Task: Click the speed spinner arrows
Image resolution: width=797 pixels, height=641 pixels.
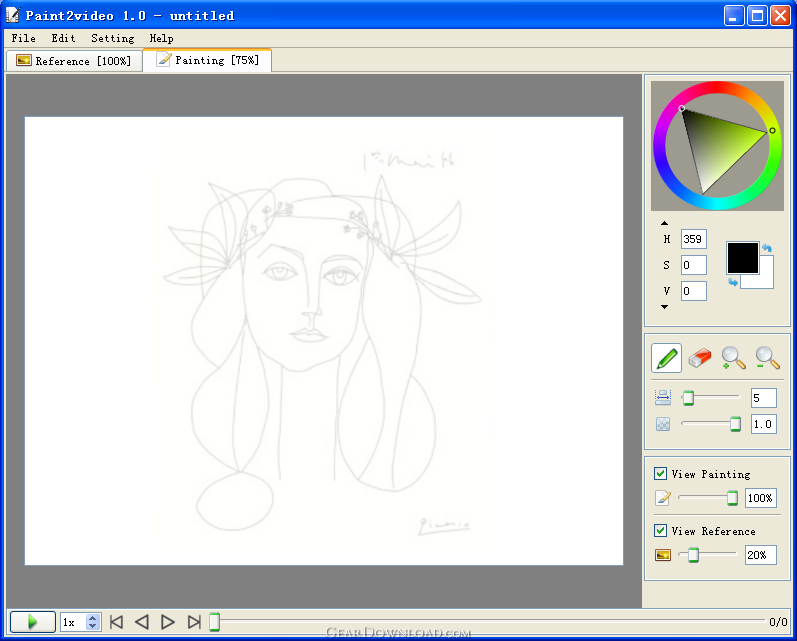Action: (x=93, y=622)
